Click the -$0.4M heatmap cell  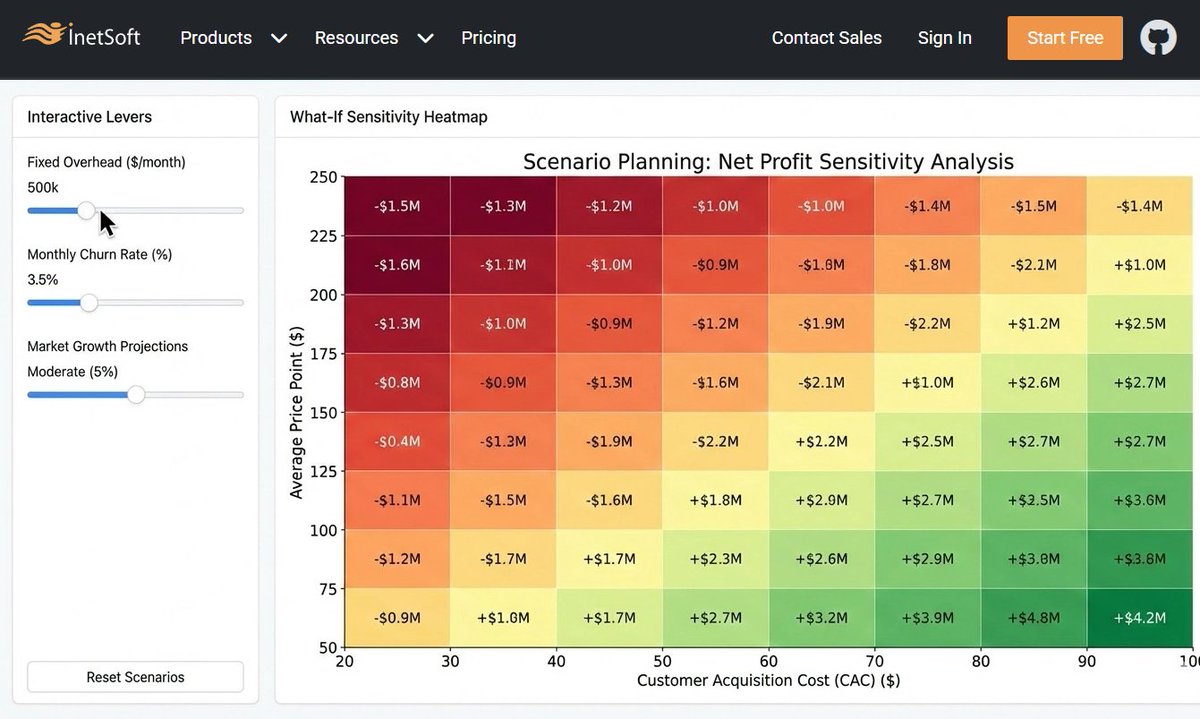(x=397, y=441)
